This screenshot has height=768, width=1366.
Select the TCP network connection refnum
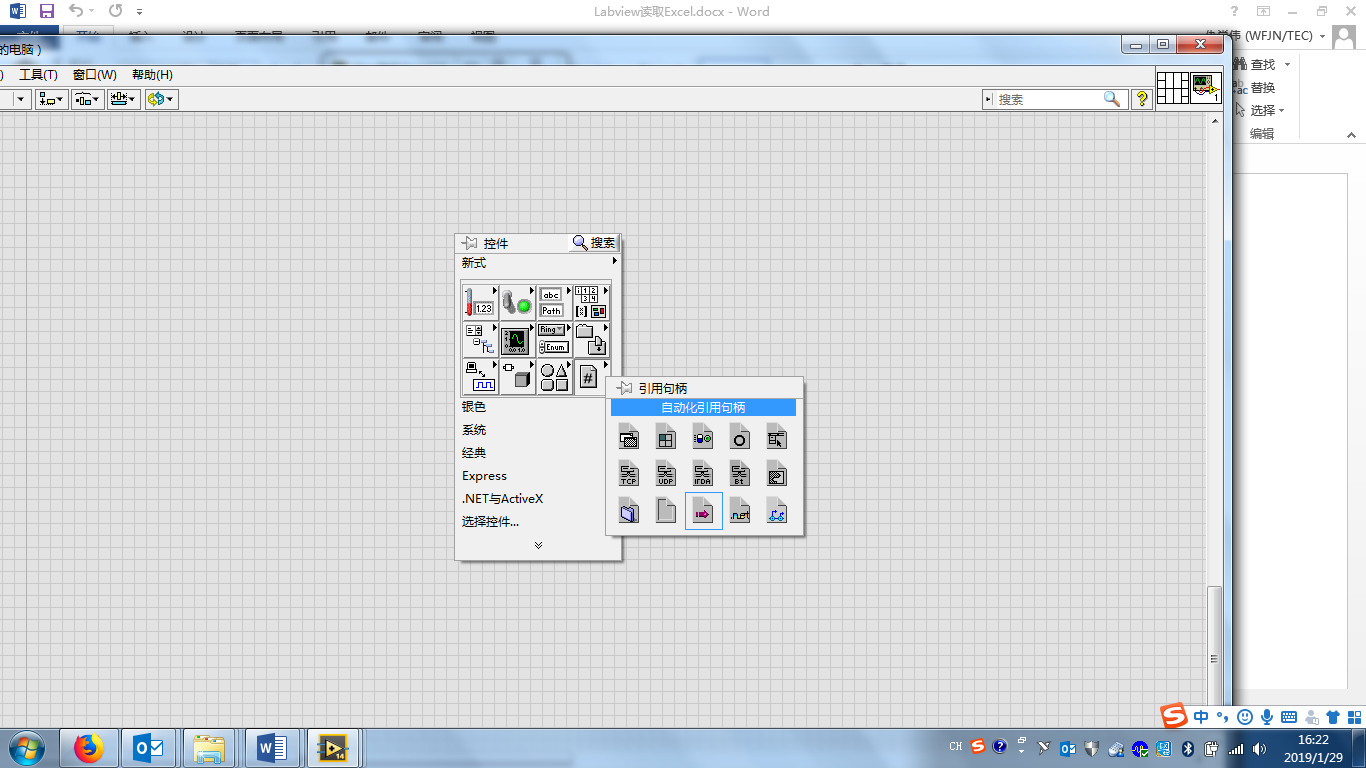(628, 472)
